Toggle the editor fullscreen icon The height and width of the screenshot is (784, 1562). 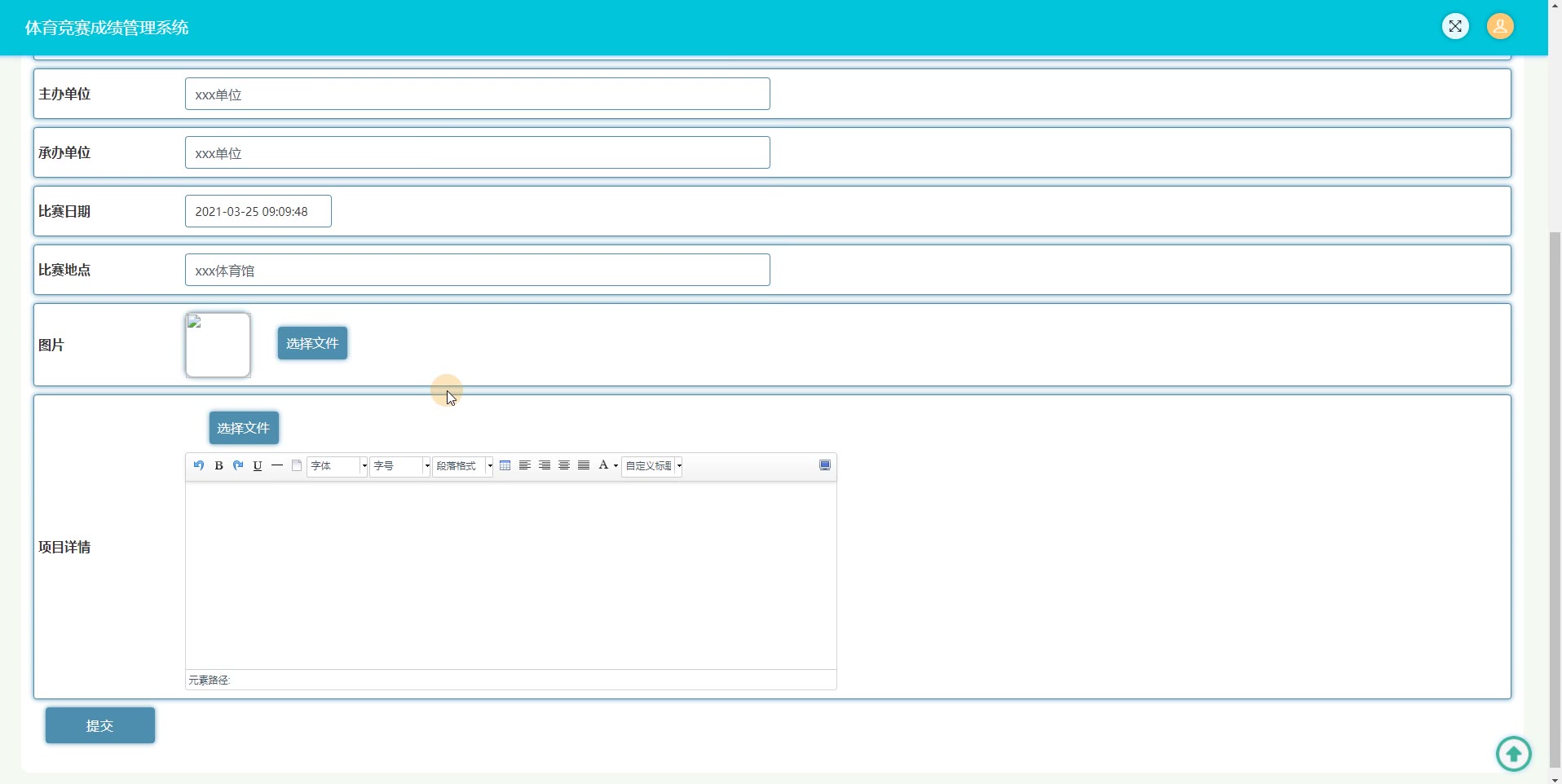825,465
